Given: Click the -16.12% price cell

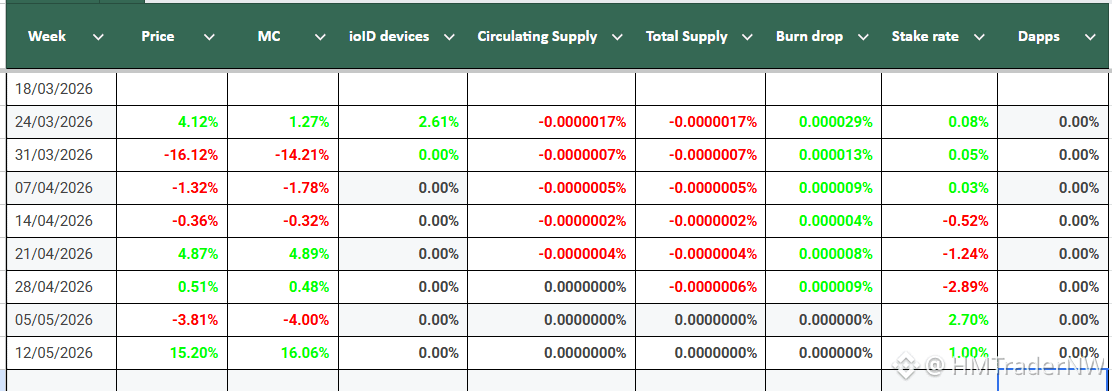Looking at the screenshot, I should [x=172, y=155].
